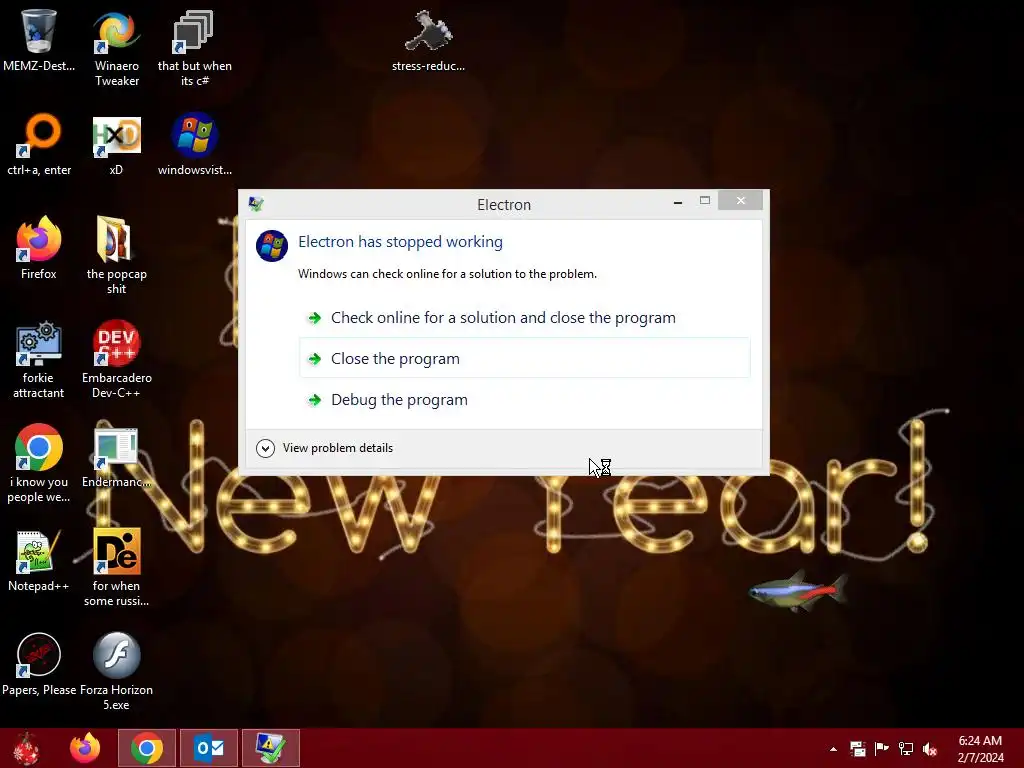The width and height of the screenshot is (1024, 768).
Task: Expand 'View problem details'
Action: 325,448
